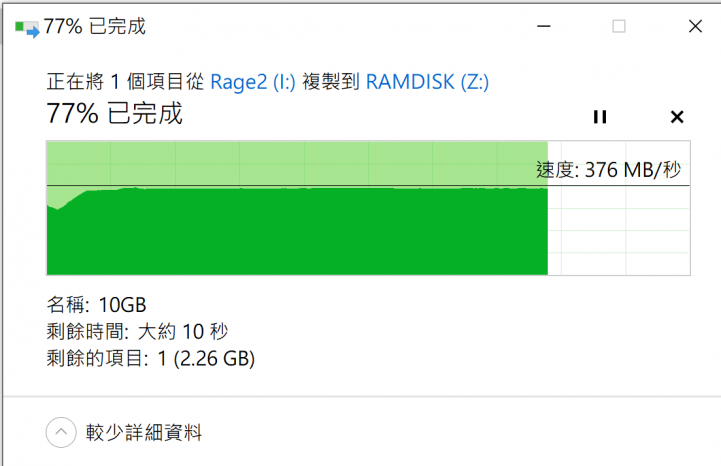
Task: Click the title bar text 77% 已完成
Action: [x=95, y=26]
